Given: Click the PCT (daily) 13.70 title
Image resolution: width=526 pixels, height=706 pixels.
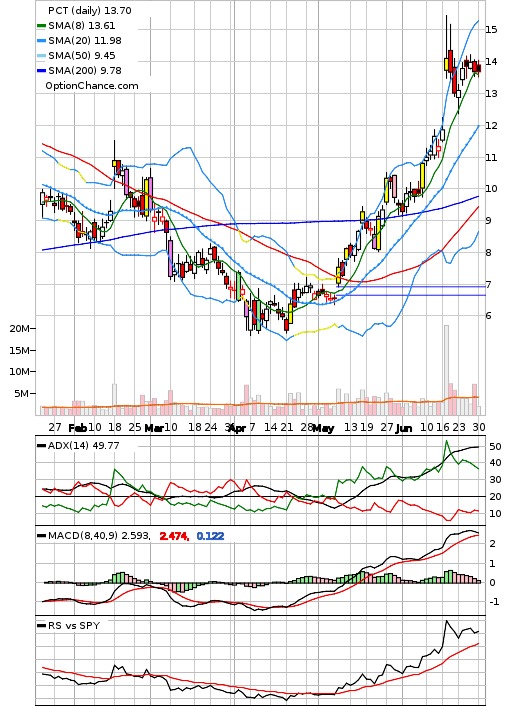Looking at the screenshot, I should pos(90,10).
